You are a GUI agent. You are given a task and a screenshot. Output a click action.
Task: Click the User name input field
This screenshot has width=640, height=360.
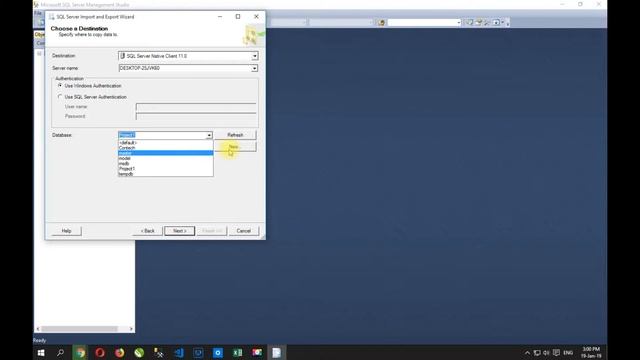point(196,107)
